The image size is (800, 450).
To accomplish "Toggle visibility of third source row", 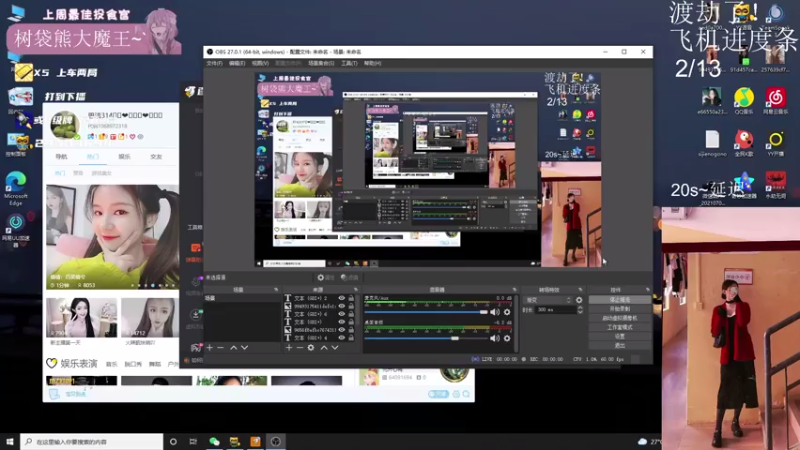I will coord(341,314).
